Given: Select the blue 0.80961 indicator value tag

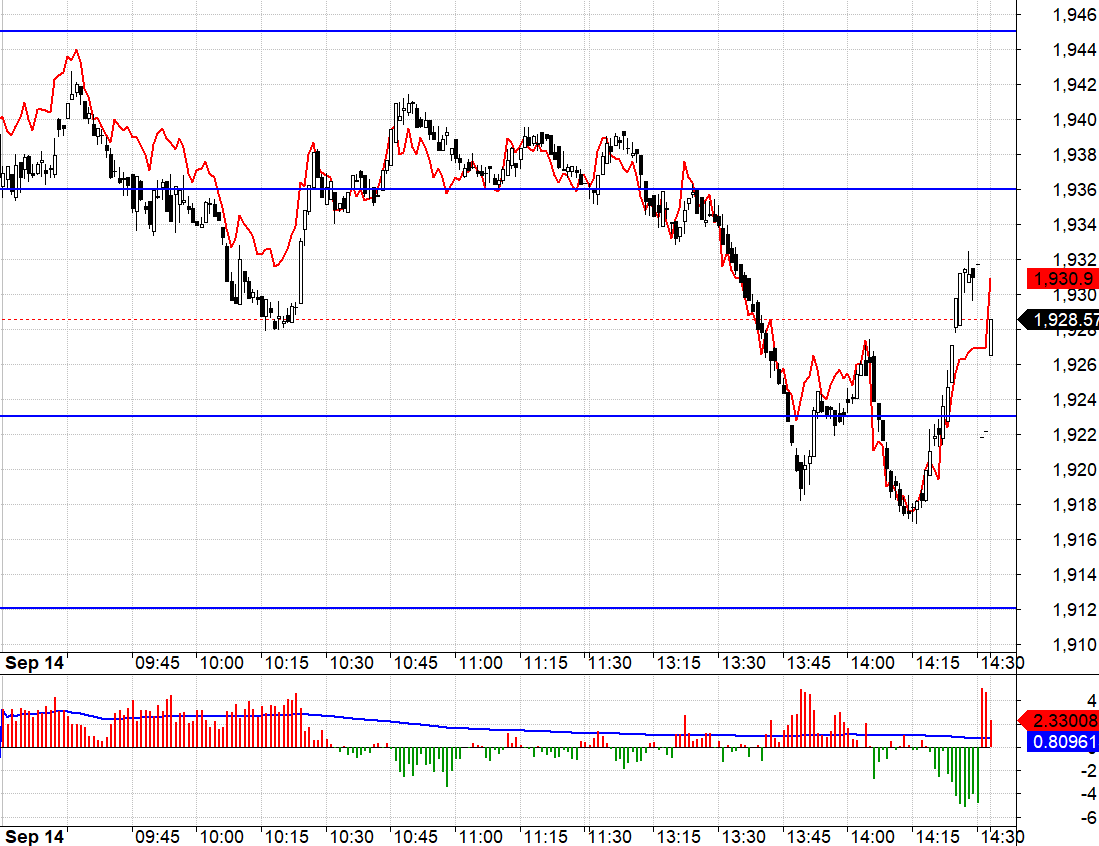Looking at the screenshot, I should pos(1063,742).
